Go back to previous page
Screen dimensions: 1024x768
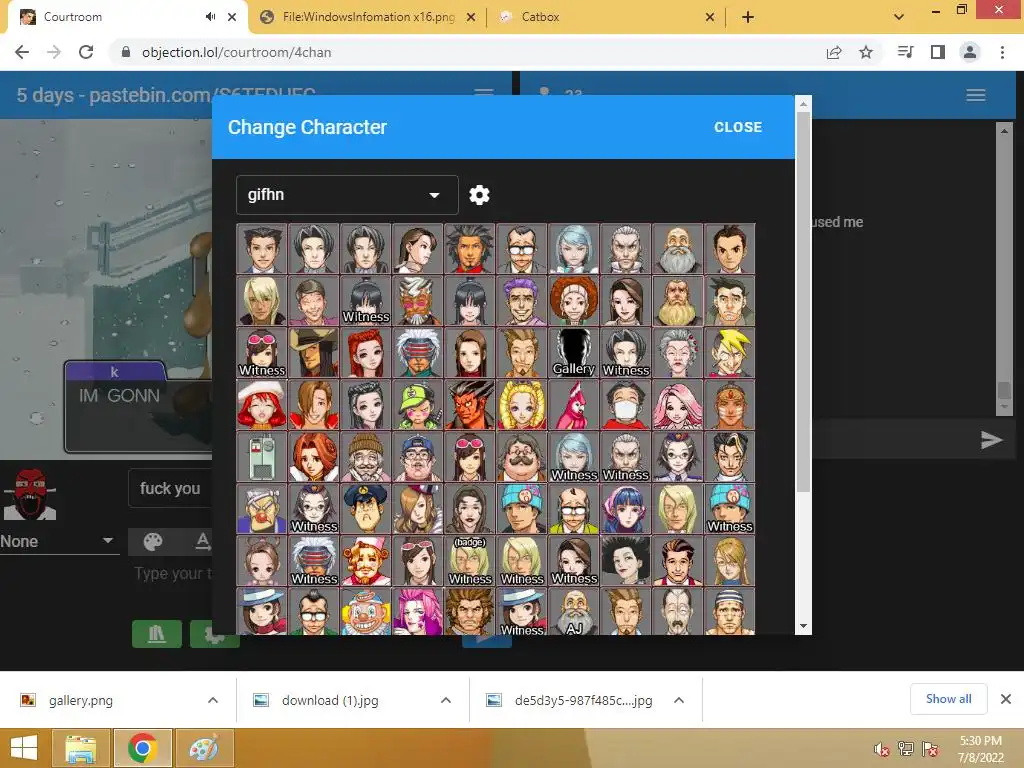[22, 52]
